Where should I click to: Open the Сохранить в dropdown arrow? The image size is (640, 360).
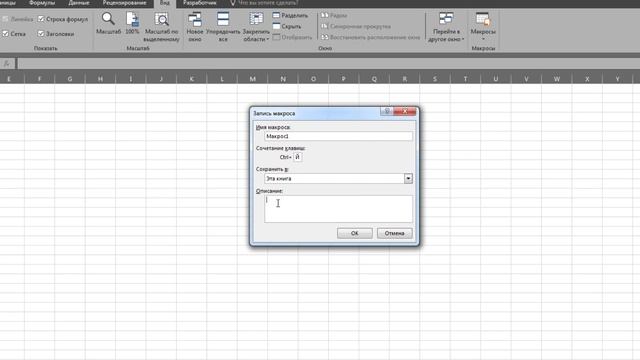[x=408, y=178]
